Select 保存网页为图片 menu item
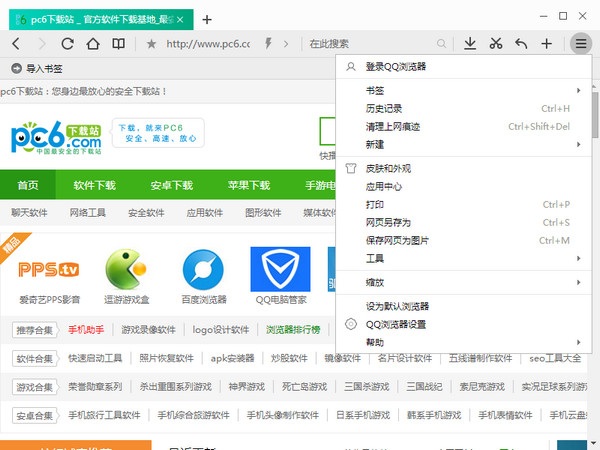This screenshot has width=600, height=450. 464,241
